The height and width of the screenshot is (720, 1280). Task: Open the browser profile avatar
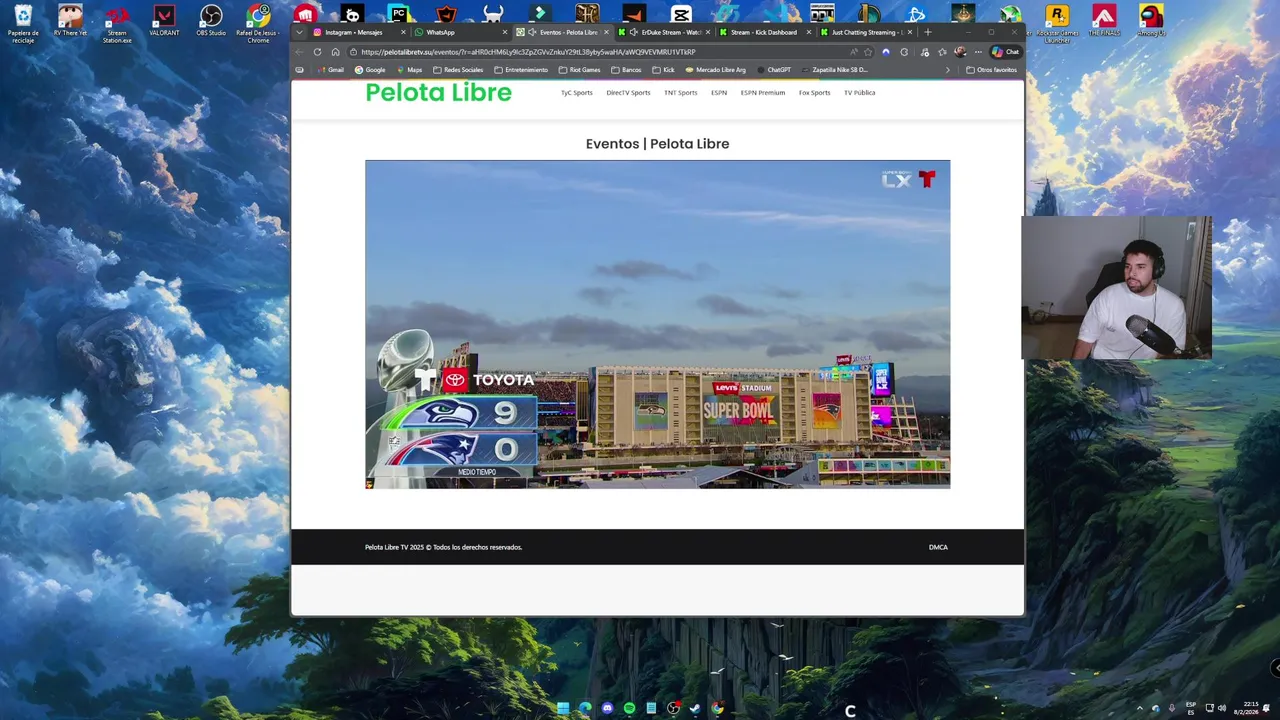pyautogui.click(x=960, y=52)
